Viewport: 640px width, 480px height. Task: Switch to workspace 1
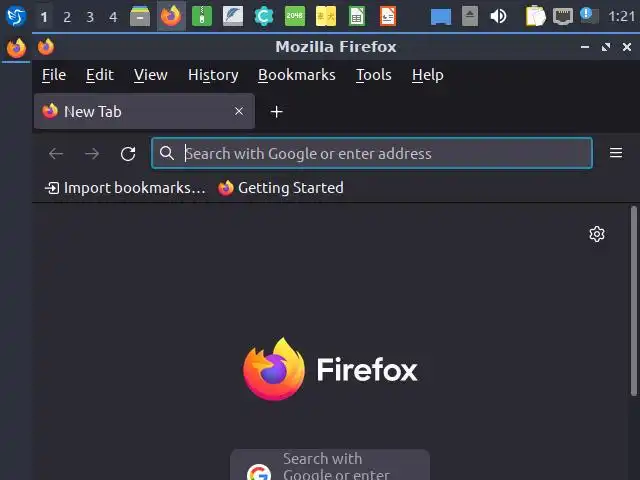pos(44,17)
